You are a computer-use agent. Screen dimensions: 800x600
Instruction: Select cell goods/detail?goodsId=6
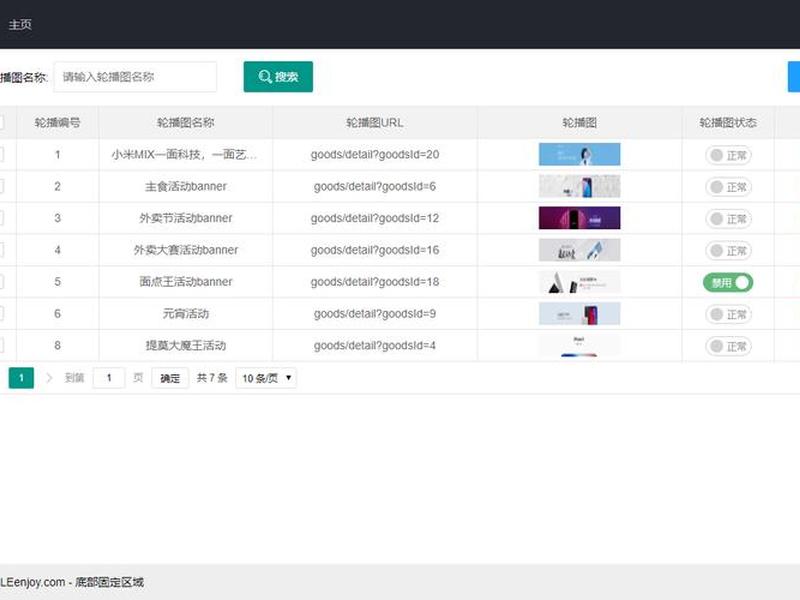(x=375, y=186)
